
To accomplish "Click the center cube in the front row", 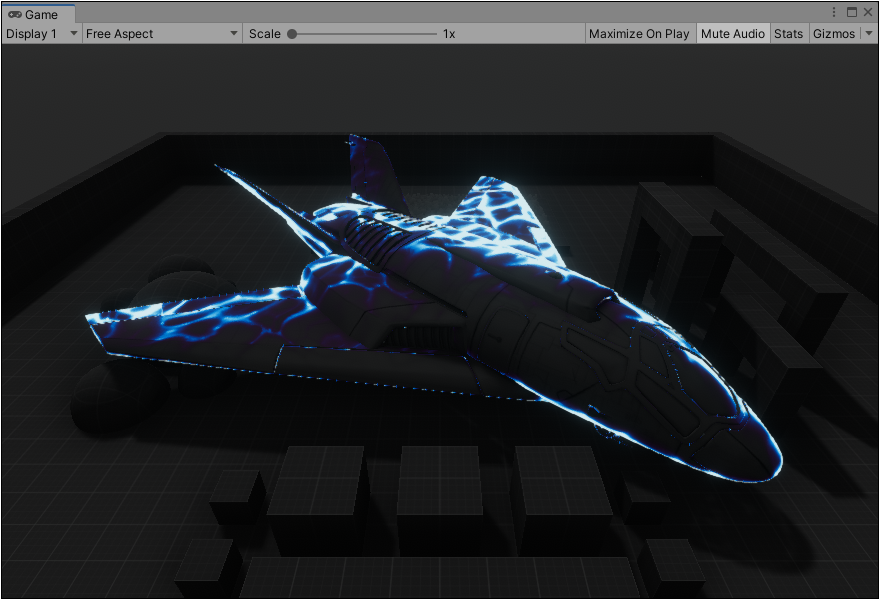I will (440, 490).
